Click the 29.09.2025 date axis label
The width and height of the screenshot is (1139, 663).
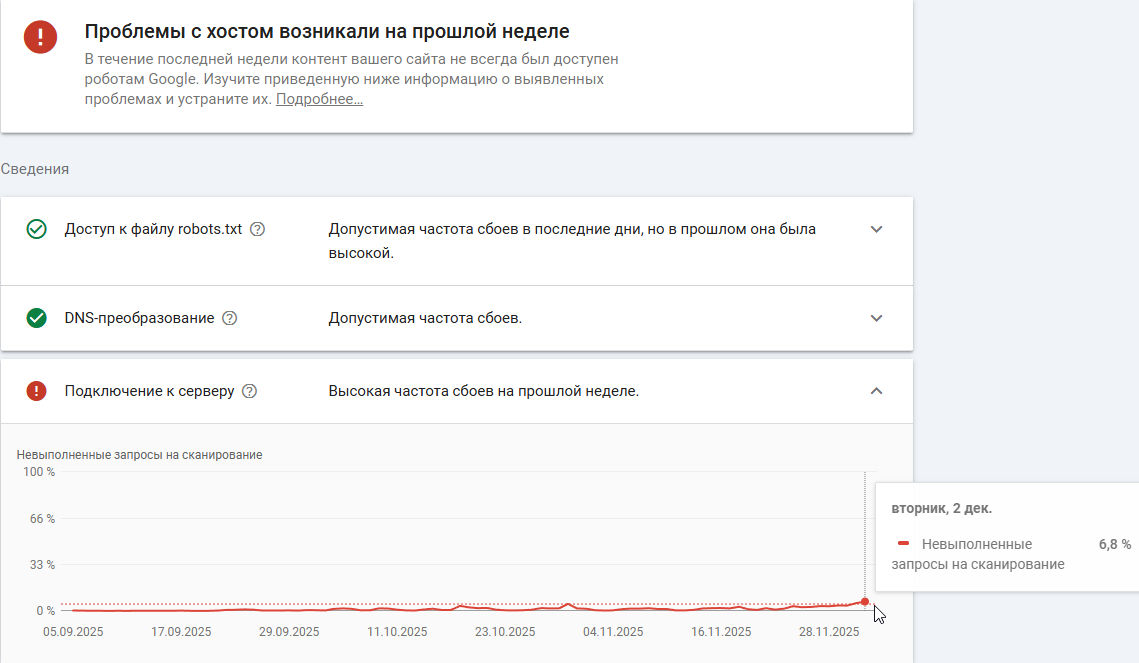point(289,632)
